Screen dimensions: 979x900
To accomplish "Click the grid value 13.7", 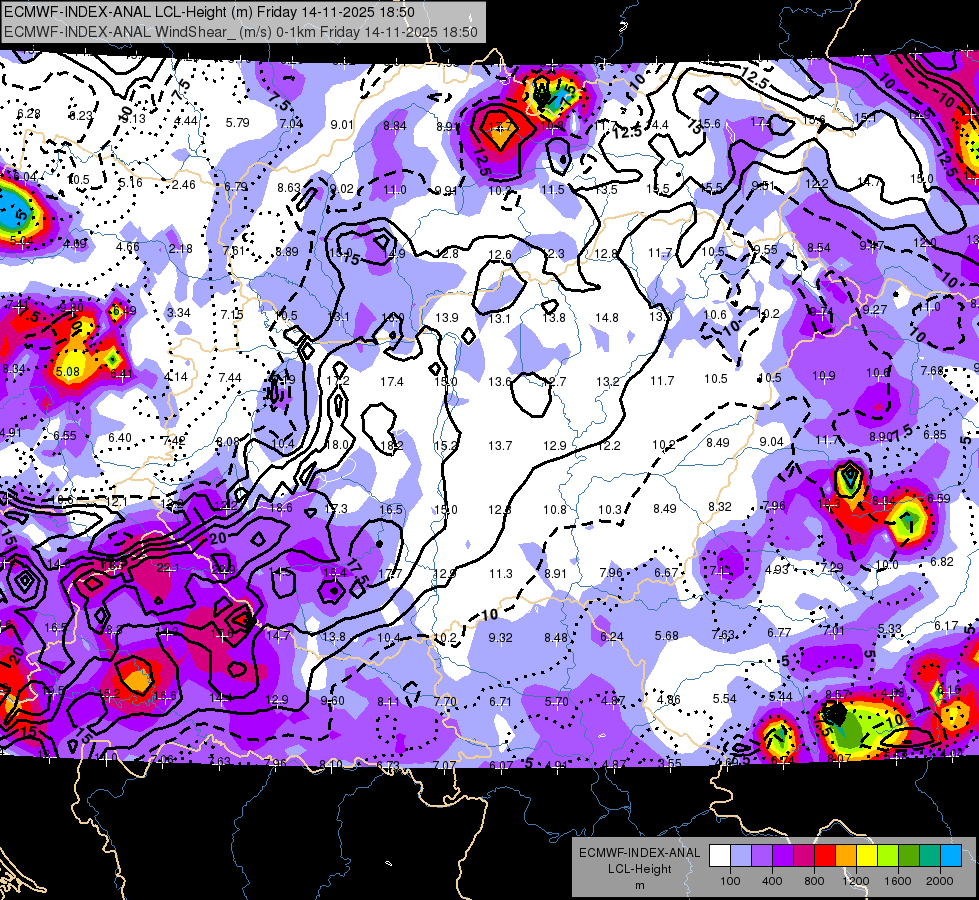I will [x=500, y=445].
